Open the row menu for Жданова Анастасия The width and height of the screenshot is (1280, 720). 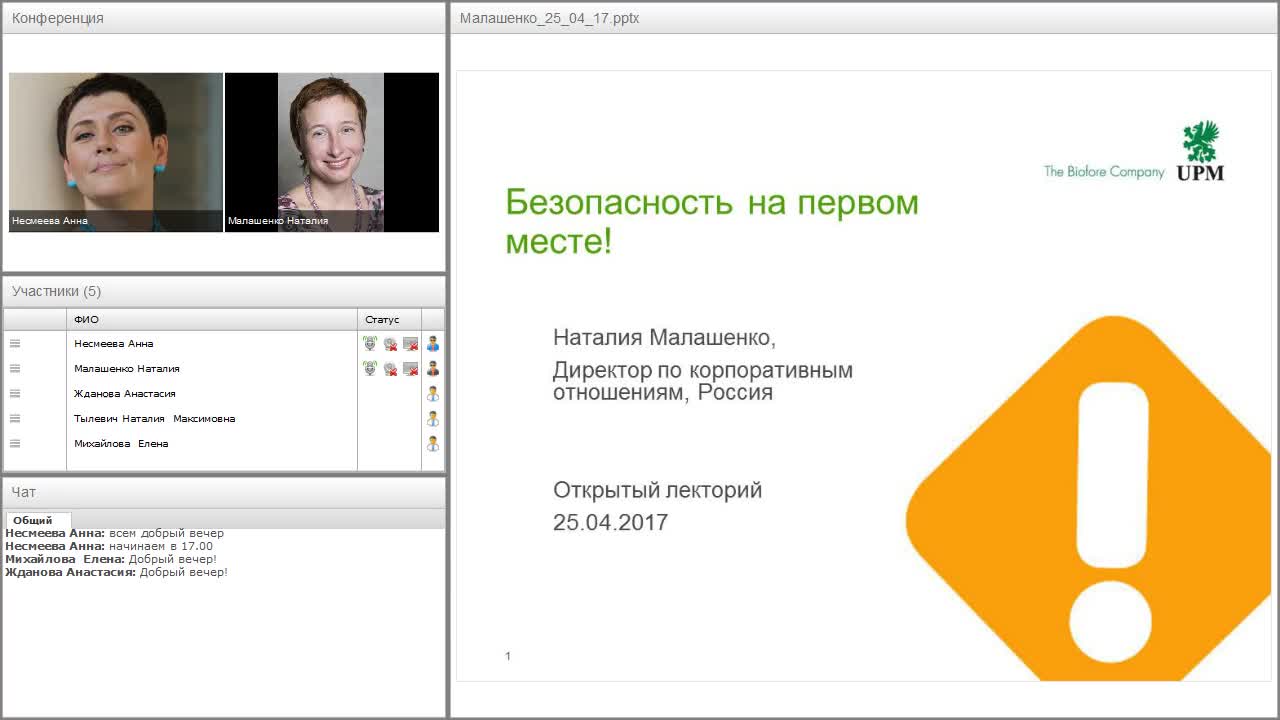coord(14,393)
